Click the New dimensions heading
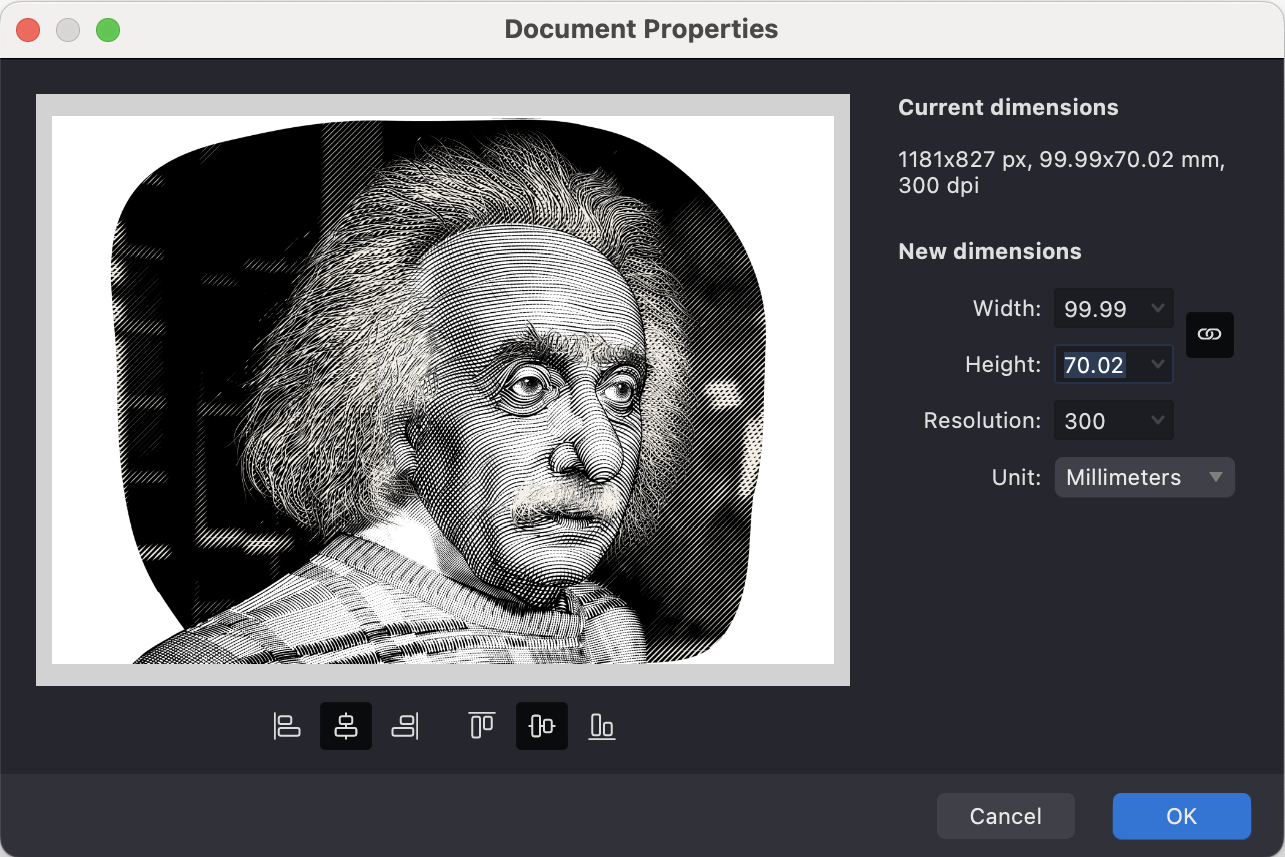Image resolution: width=1285 pixels, height=857 pixels. click(x=990, y=251)
